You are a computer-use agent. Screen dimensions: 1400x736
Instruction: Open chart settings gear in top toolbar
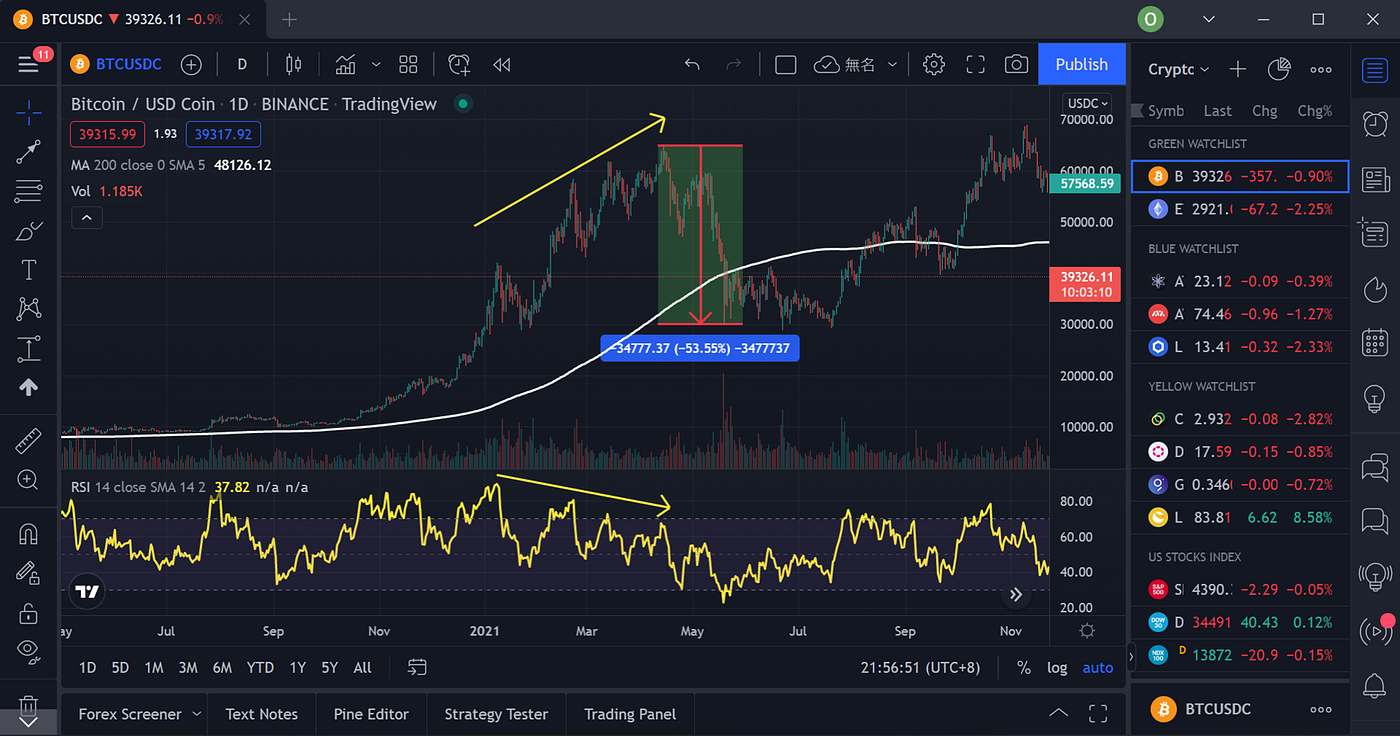pos(934,64)
